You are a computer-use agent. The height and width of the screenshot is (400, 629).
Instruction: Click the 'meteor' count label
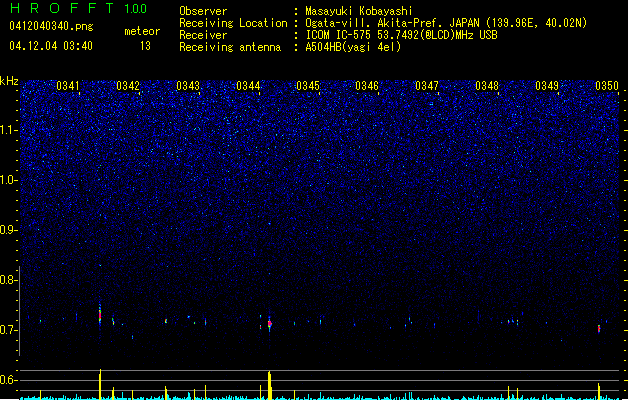click(x=142, y=31)
